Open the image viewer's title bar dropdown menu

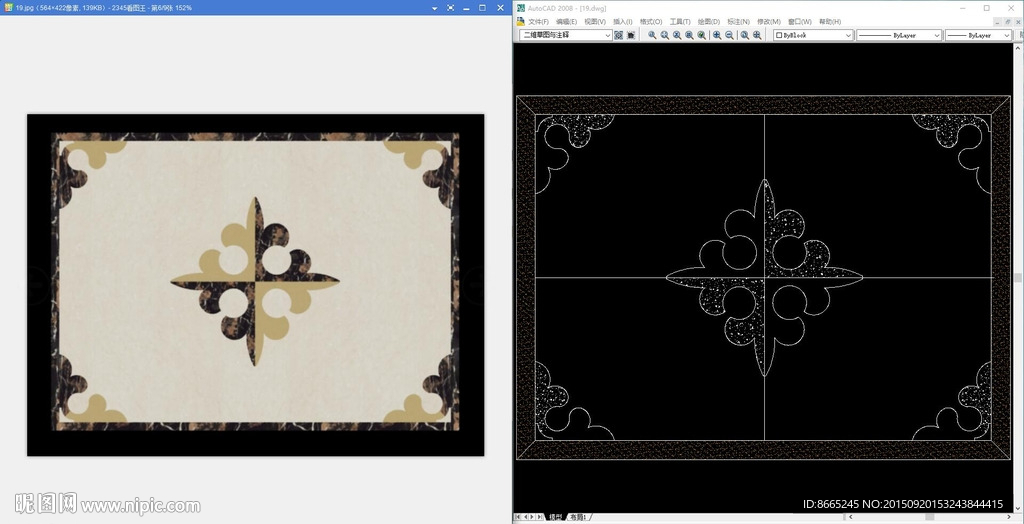[434, 8]
